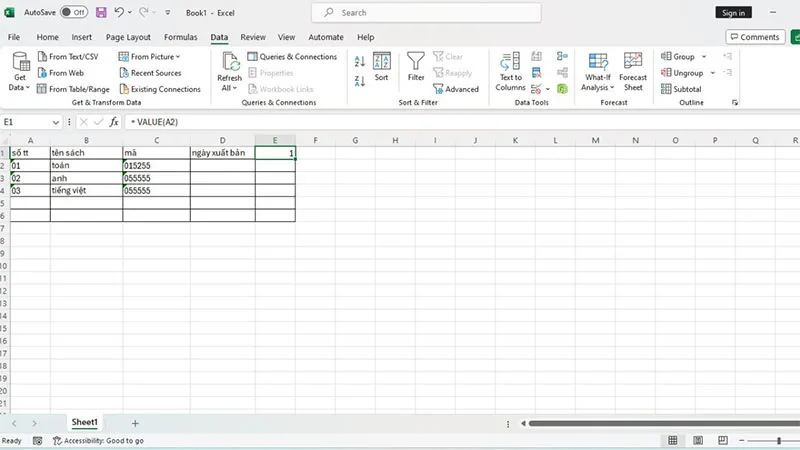Create a Forecast Sheet

coord(633,72)
